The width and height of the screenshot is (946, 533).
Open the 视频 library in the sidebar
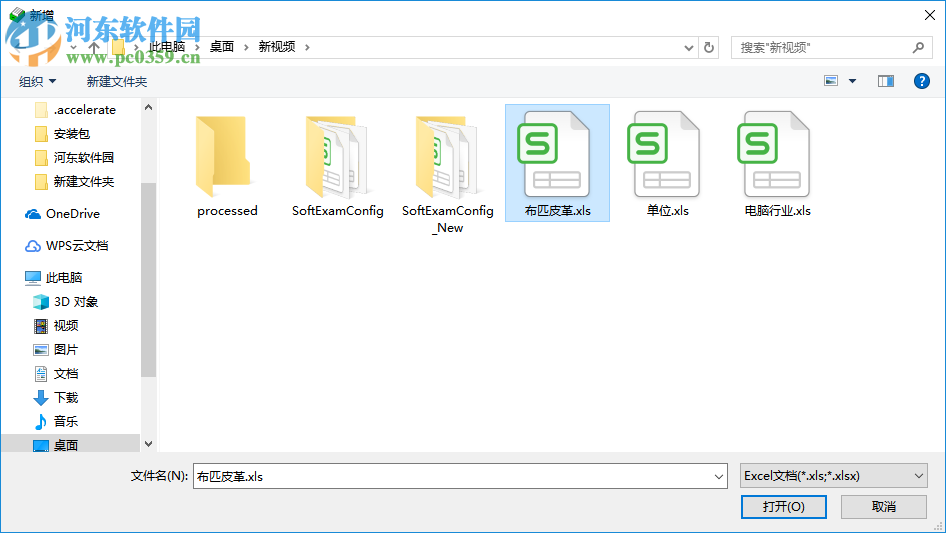(x=56, y=326)
